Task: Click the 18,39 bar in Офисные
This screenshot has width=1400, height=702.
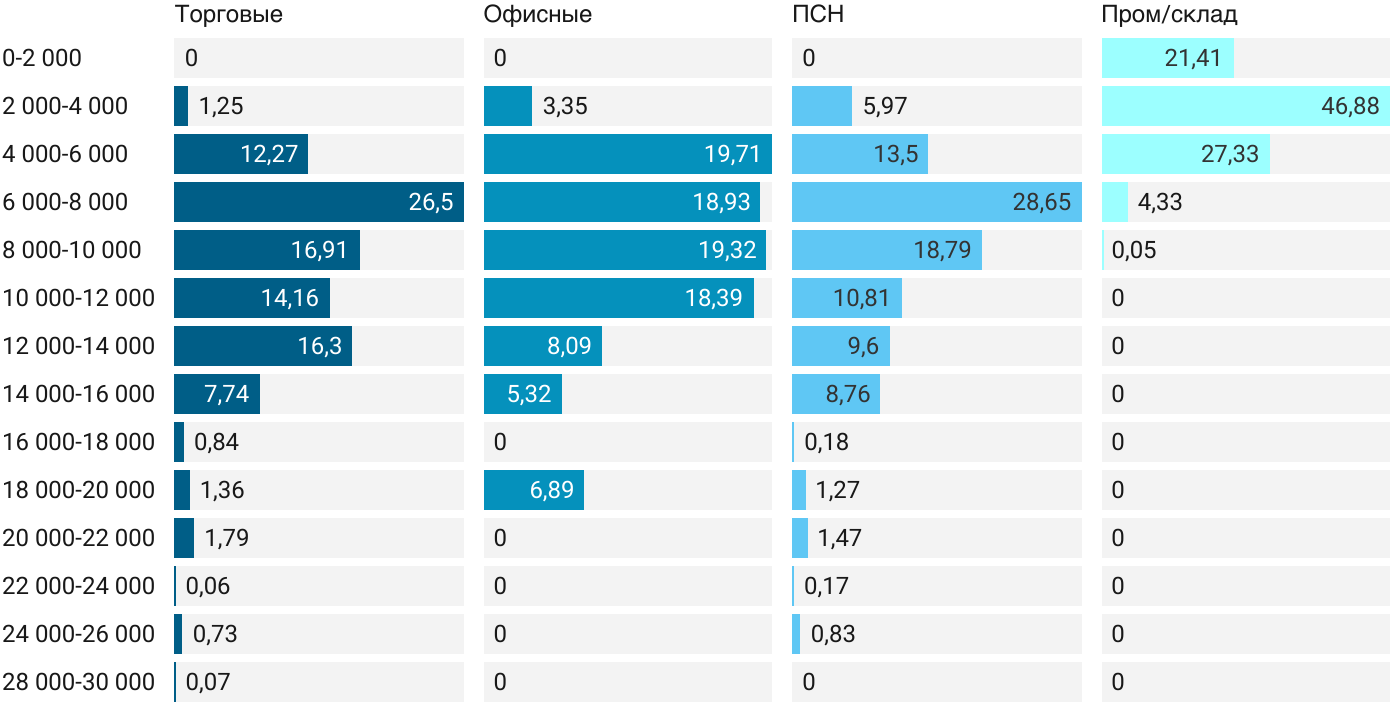Action: pyautogui.click(x=618, y=298)
